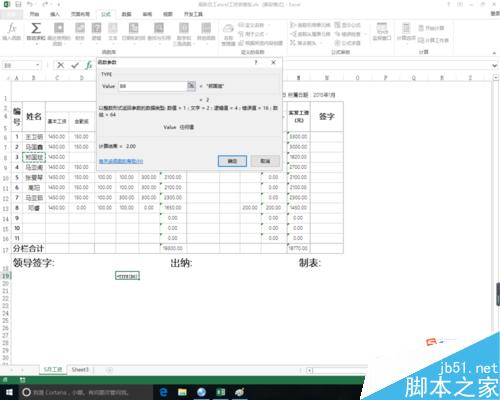Click the Excel icon on taskbar

tap(220, 392)
